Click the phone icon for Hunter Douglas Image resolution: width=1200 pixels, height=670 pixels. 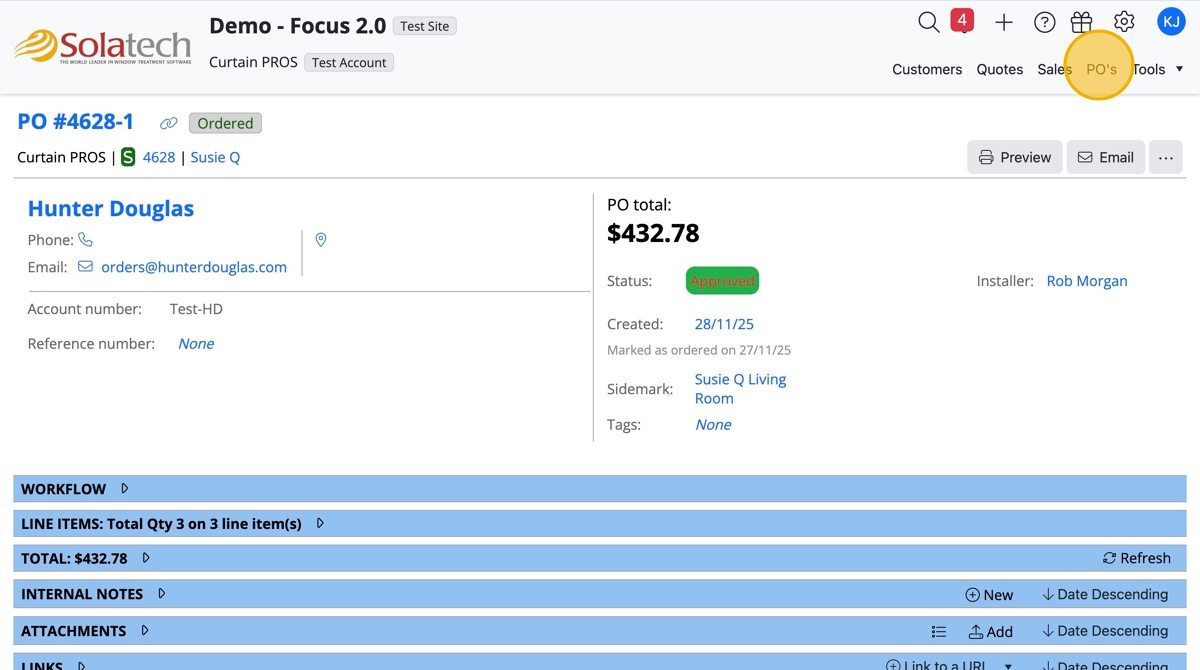[x=86, y=240]
